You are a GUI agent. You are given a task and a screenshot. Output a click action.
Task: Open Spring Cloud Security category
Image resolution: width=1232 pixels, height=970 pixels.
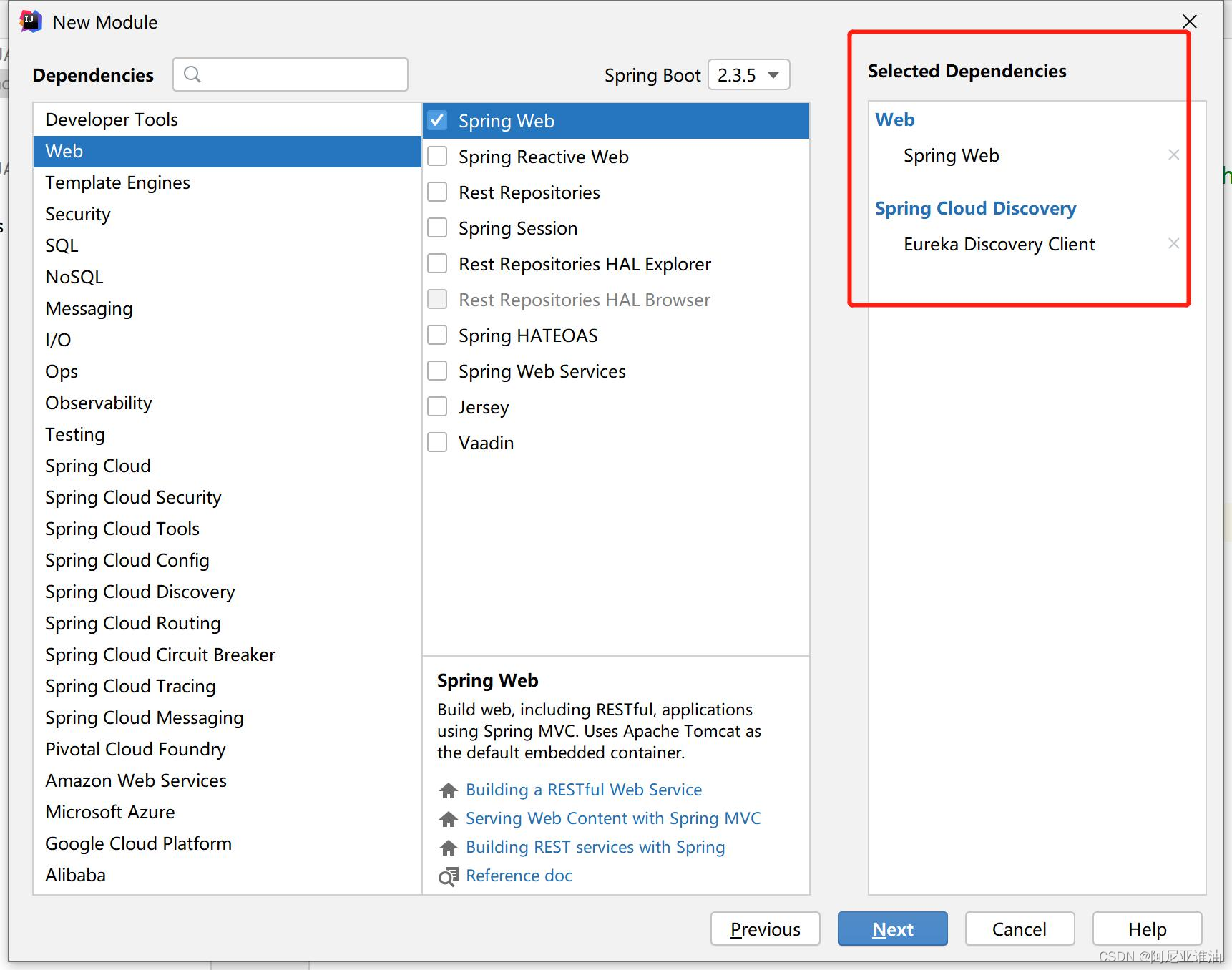228,497
